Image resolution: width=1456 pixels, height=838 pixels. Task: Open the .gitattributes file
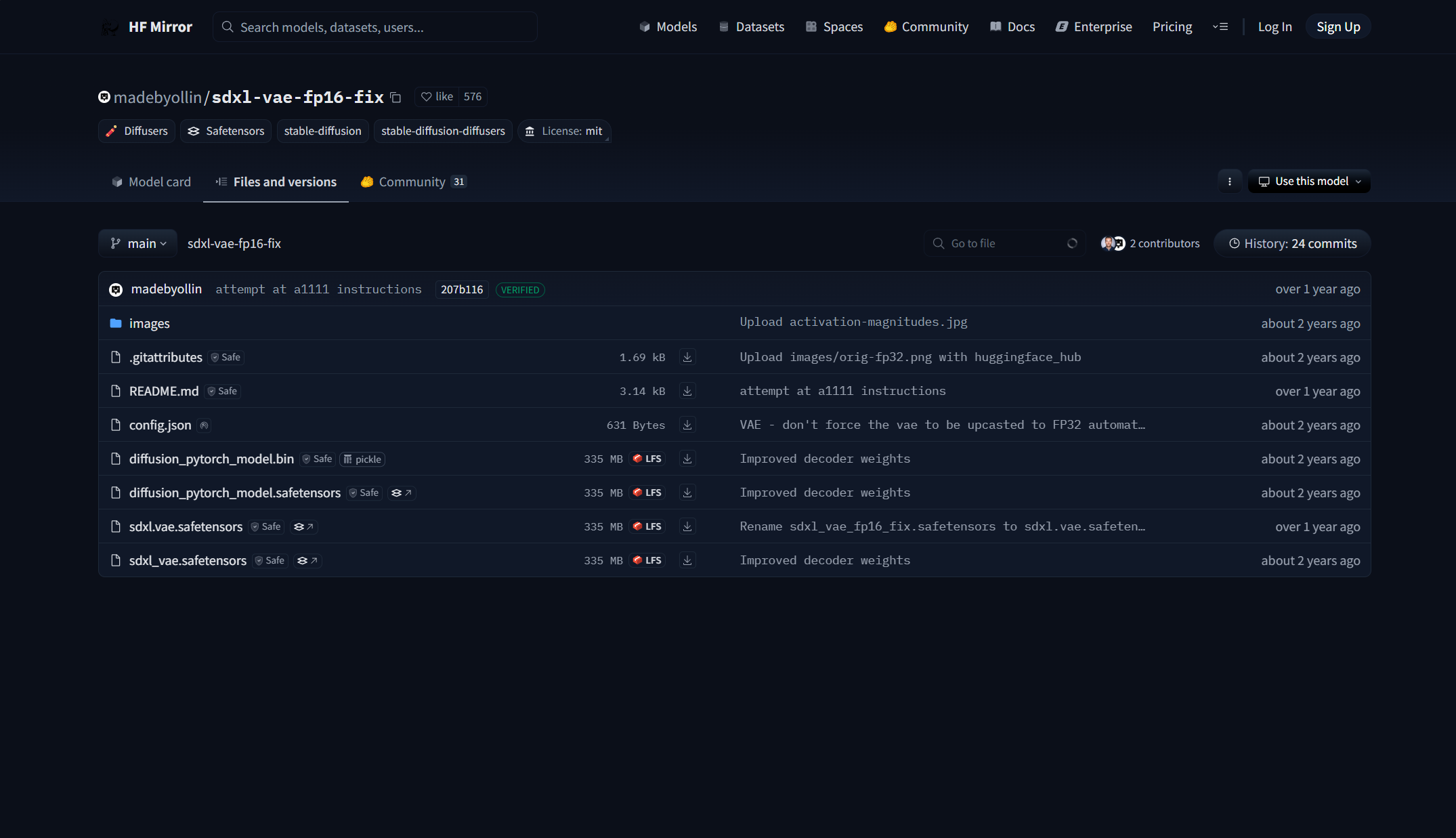click(166, 357)
